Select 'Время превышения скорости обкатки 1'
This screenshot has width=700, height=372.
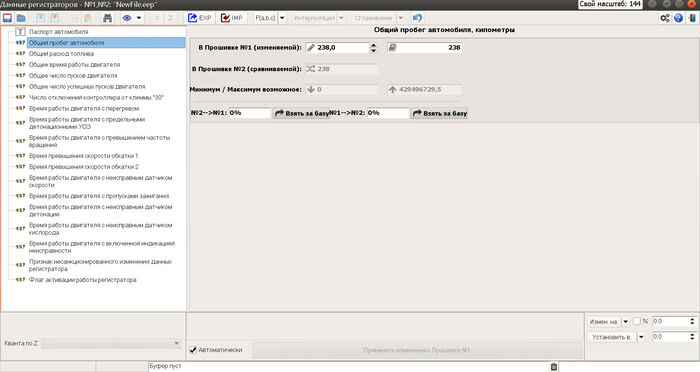pyautogui.click(x=83, y=156)
